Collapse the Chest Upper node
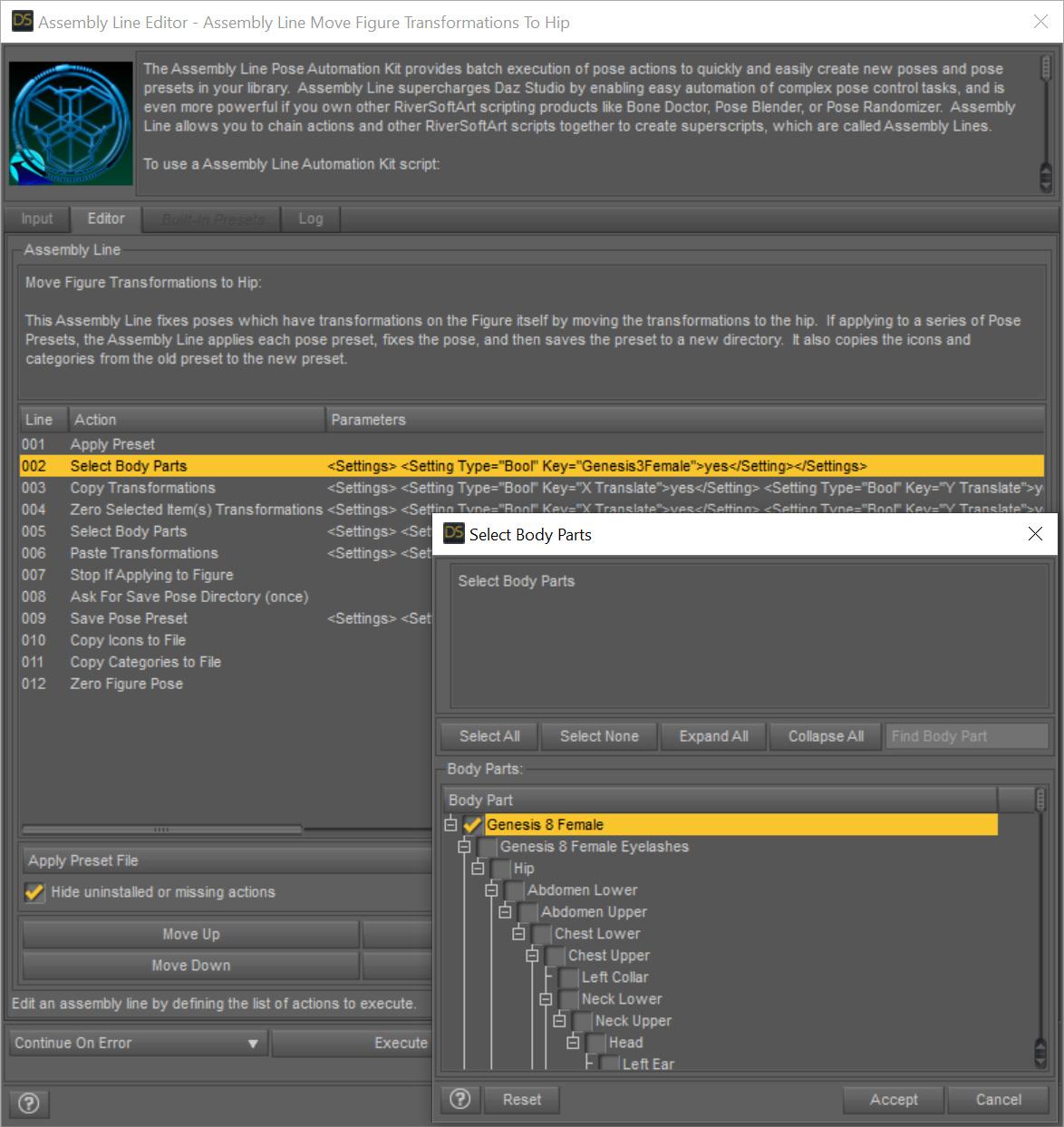This screenshot has height=1127, width=1064. [533, 955]
